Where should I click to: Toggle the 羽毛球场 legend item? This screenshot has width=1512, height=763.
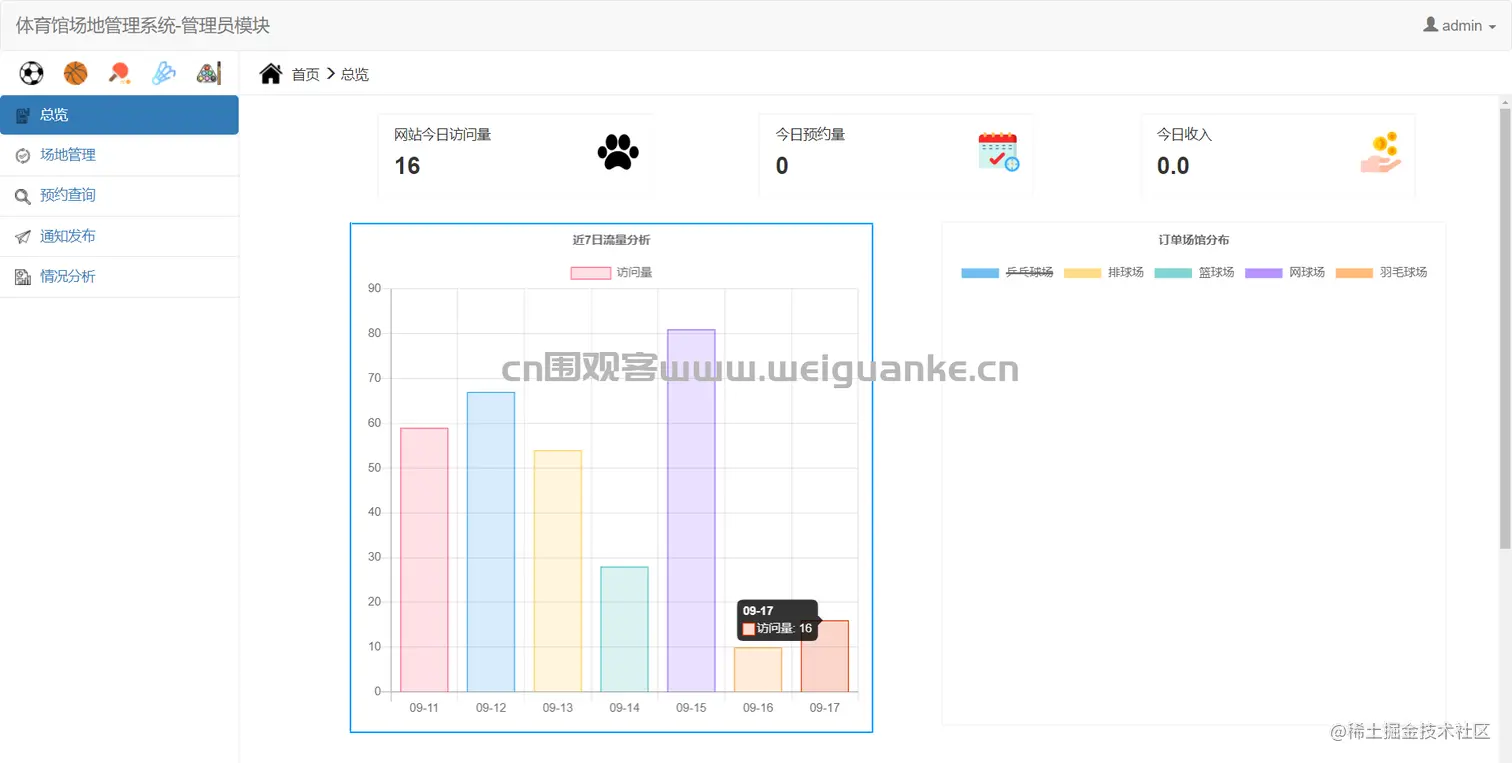click(x=1381, y=272)
